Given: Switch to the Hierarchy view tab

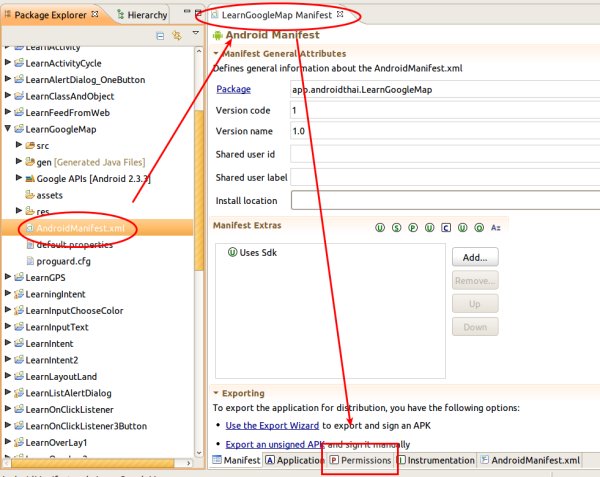Looking at the screenshot, I should click(x=142, y=15).
